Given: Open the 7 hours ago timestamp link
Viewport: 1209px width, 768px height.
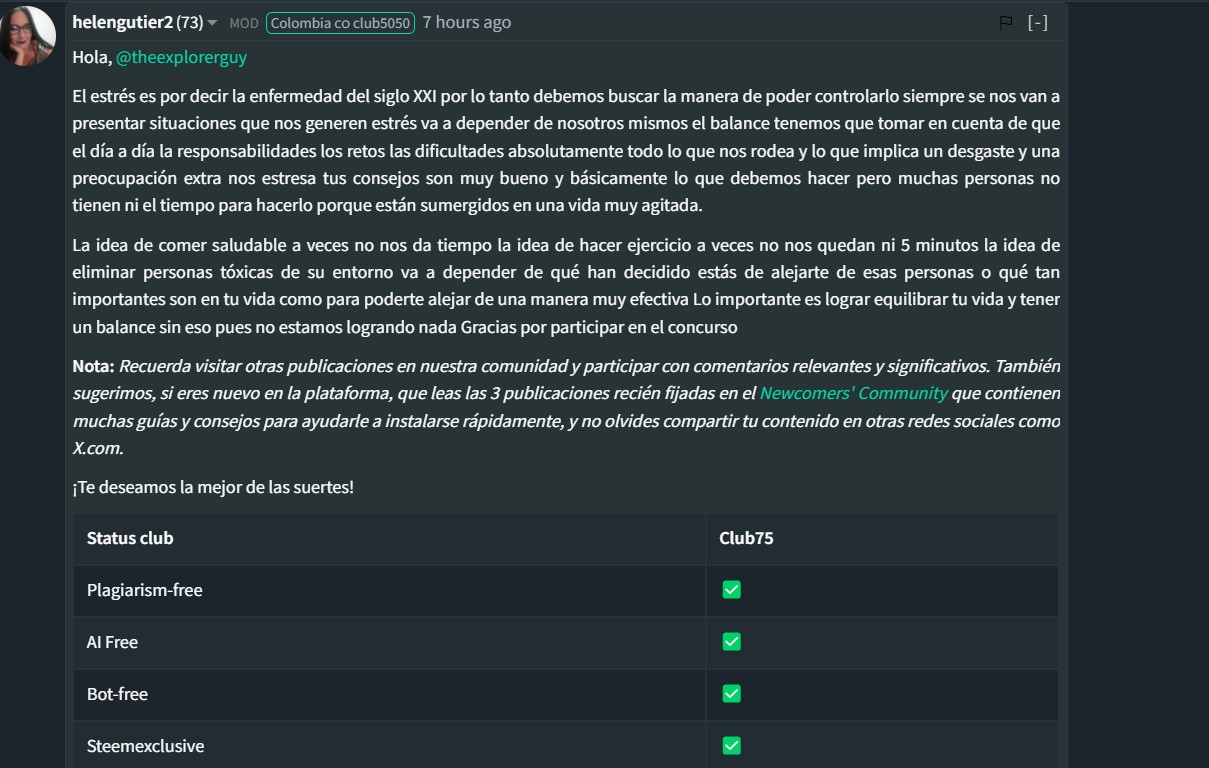Looking at the screenshot, I should (x=467, y=22).
